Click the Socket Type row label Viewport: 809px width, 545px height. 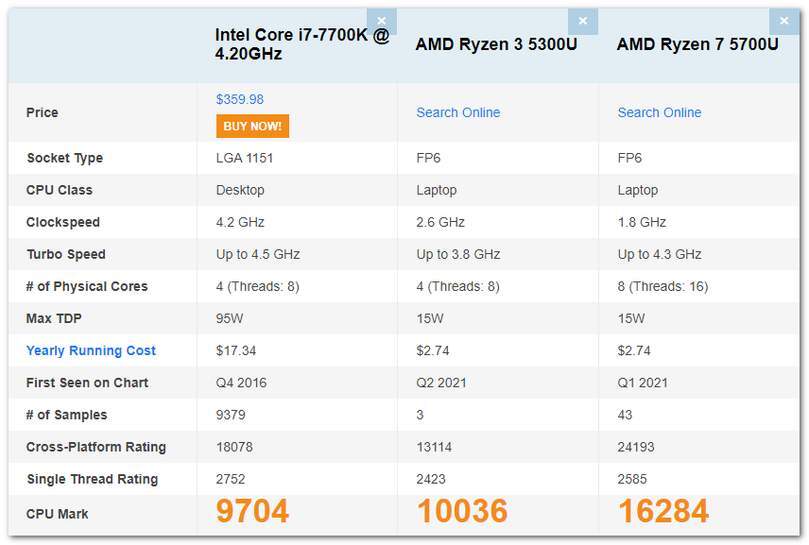(x=65, y=158)
